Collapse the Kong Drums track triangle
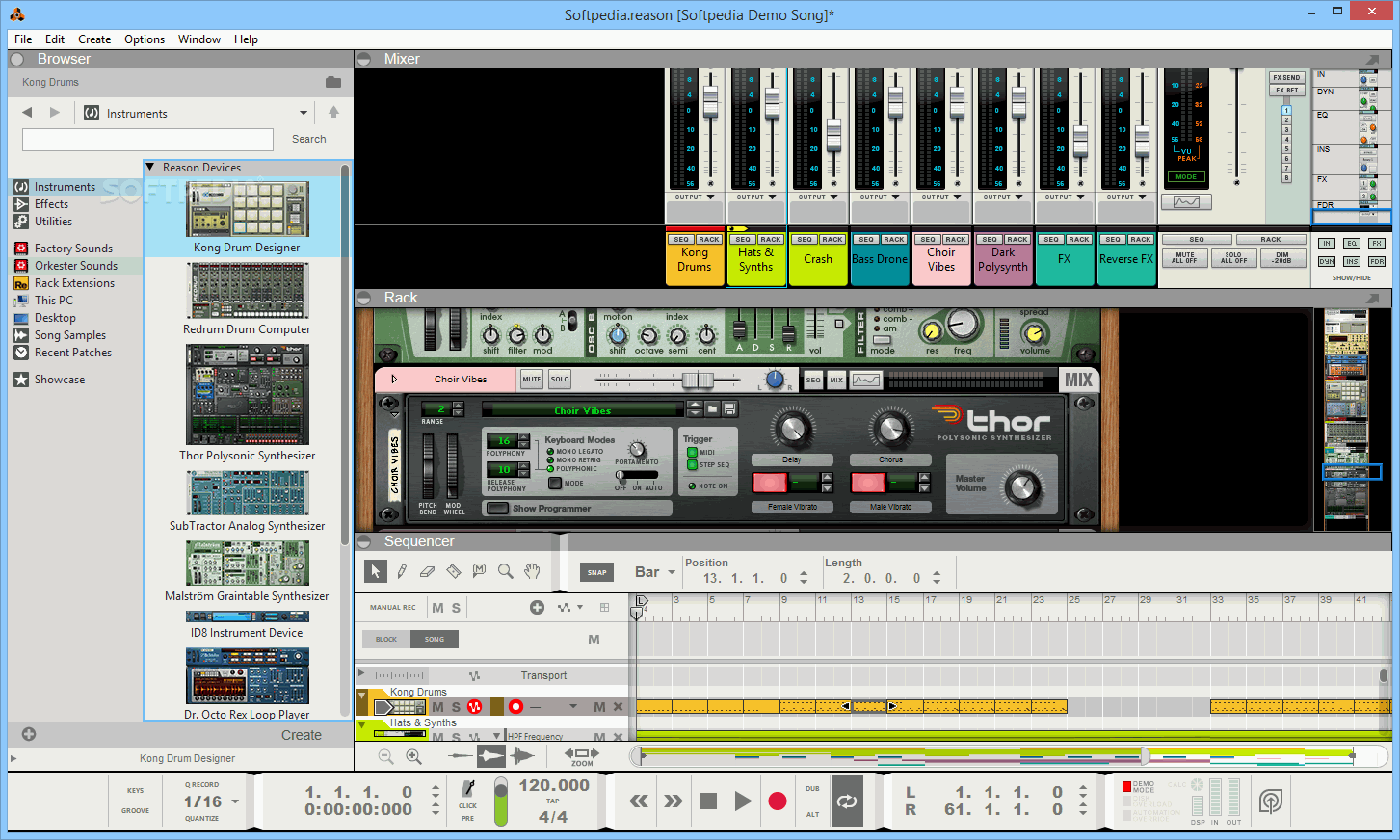This screenshot has width=1400, height=840. tap(362, 694)
